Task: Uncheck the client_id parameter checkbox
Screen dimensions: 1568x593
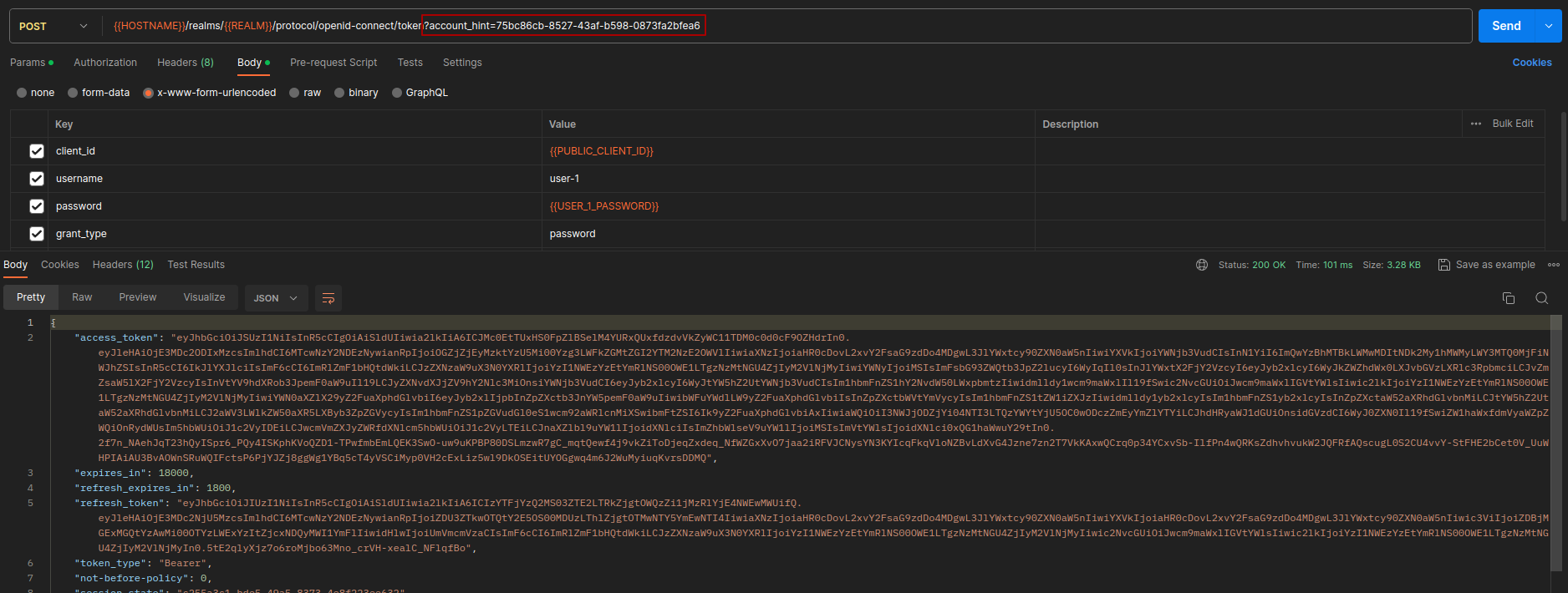Action: [x=37, y=151]
